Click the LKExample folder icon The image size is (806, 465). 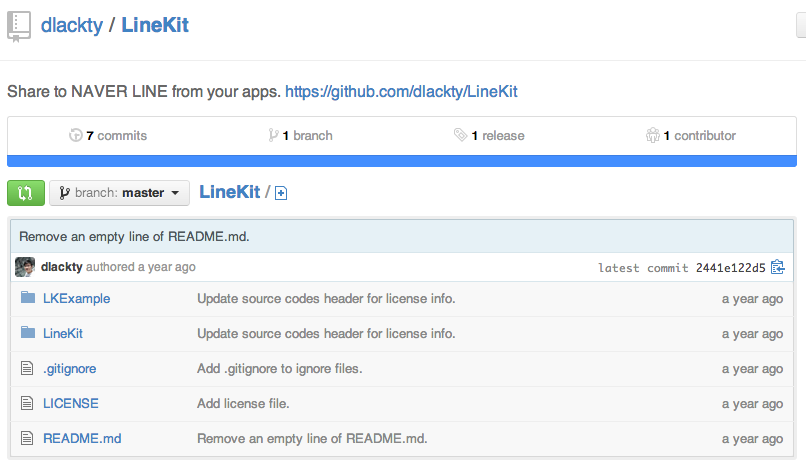pyautogui.click(x=28, y=297)
